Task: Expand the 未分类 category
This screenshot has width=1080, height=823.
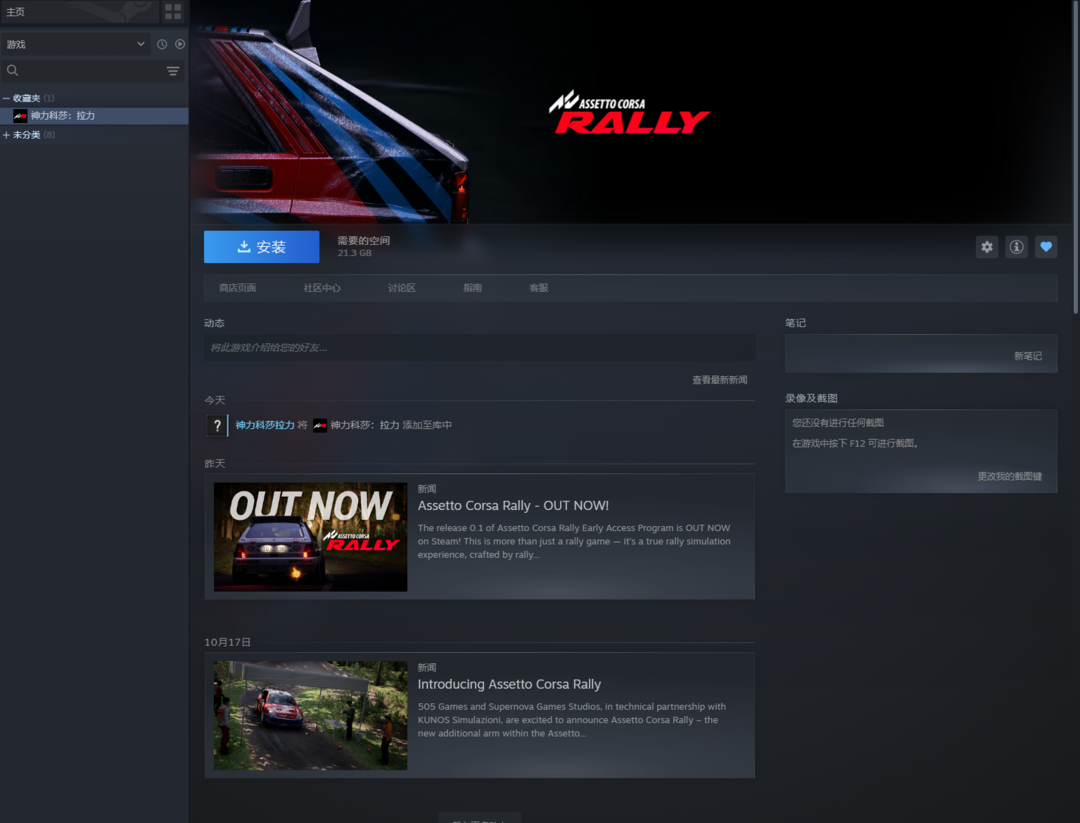Action: [6, 135]
